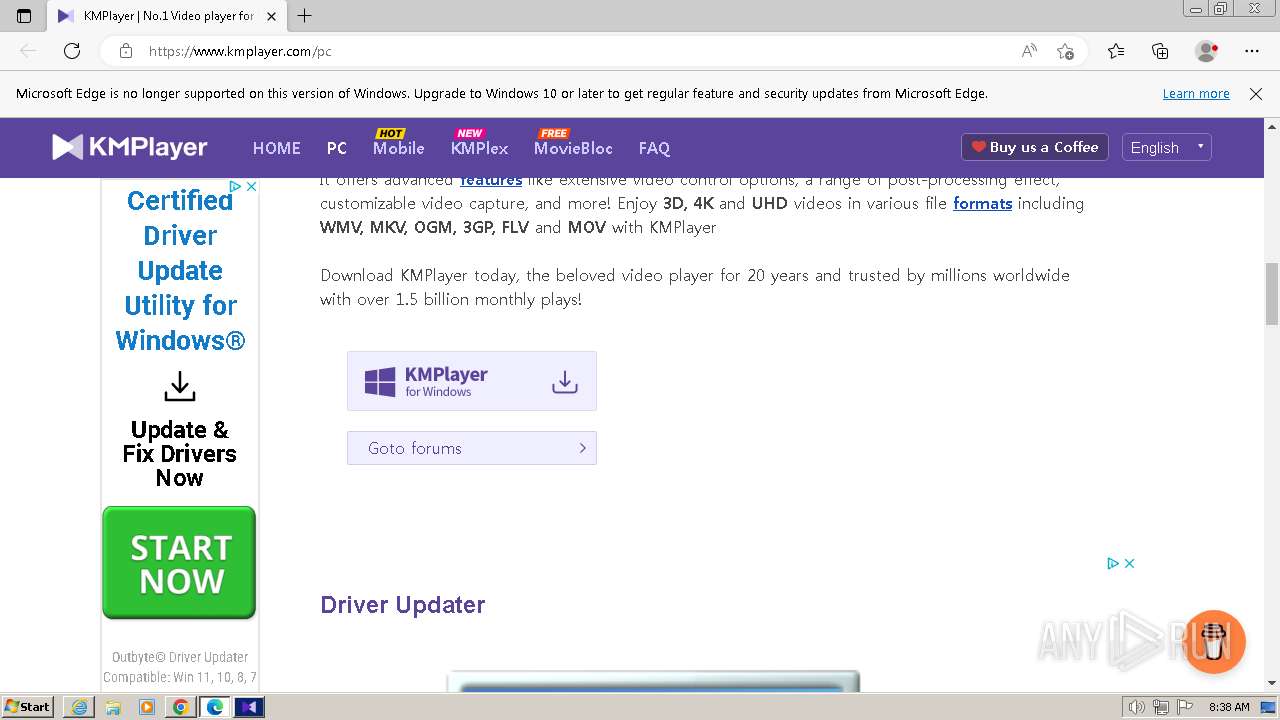Click the Driver Updater heading
This screenshot has height=720, width=1280.
[402, 605]
